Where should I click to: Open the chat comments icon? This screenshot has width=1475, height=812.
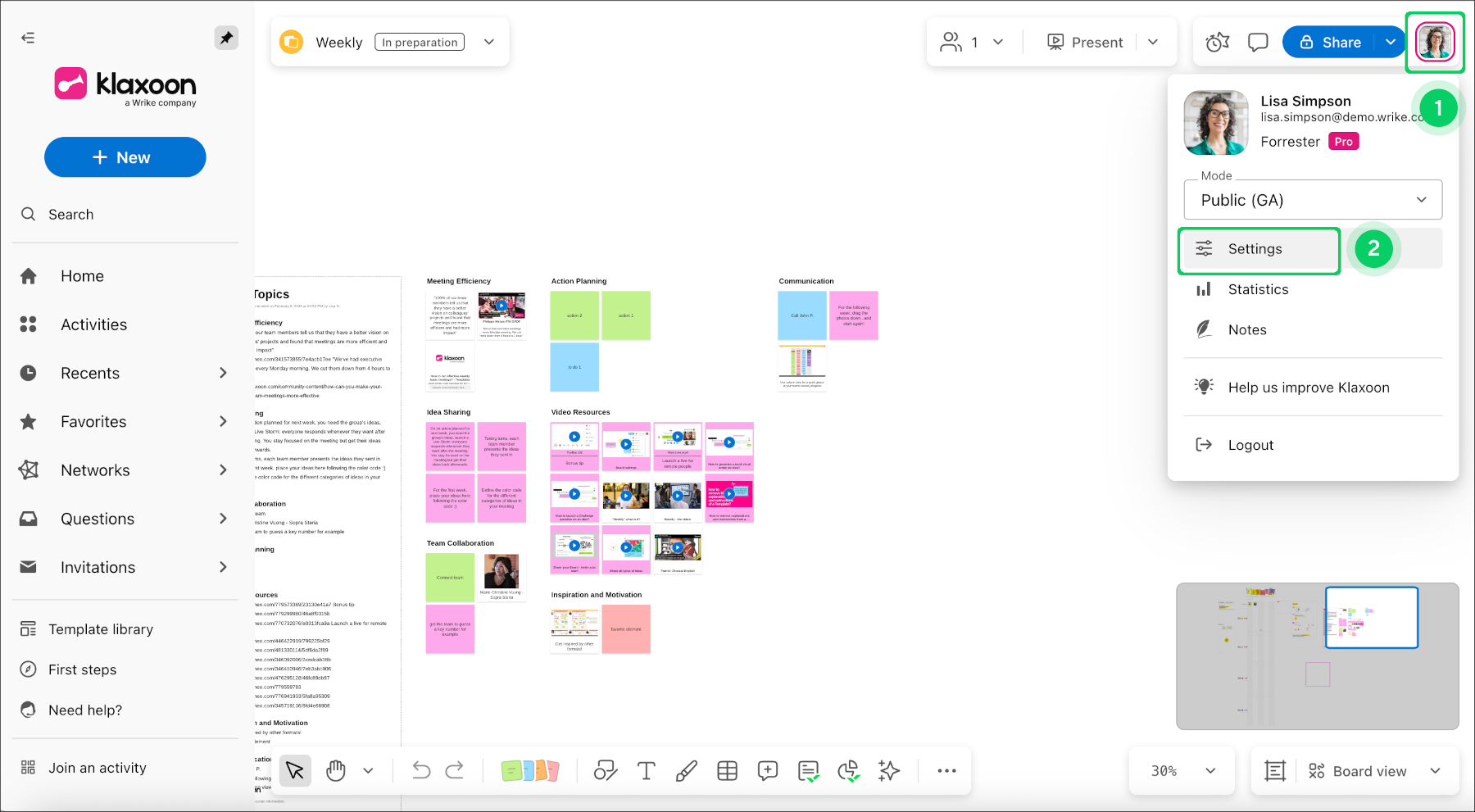pos(1257,42)
